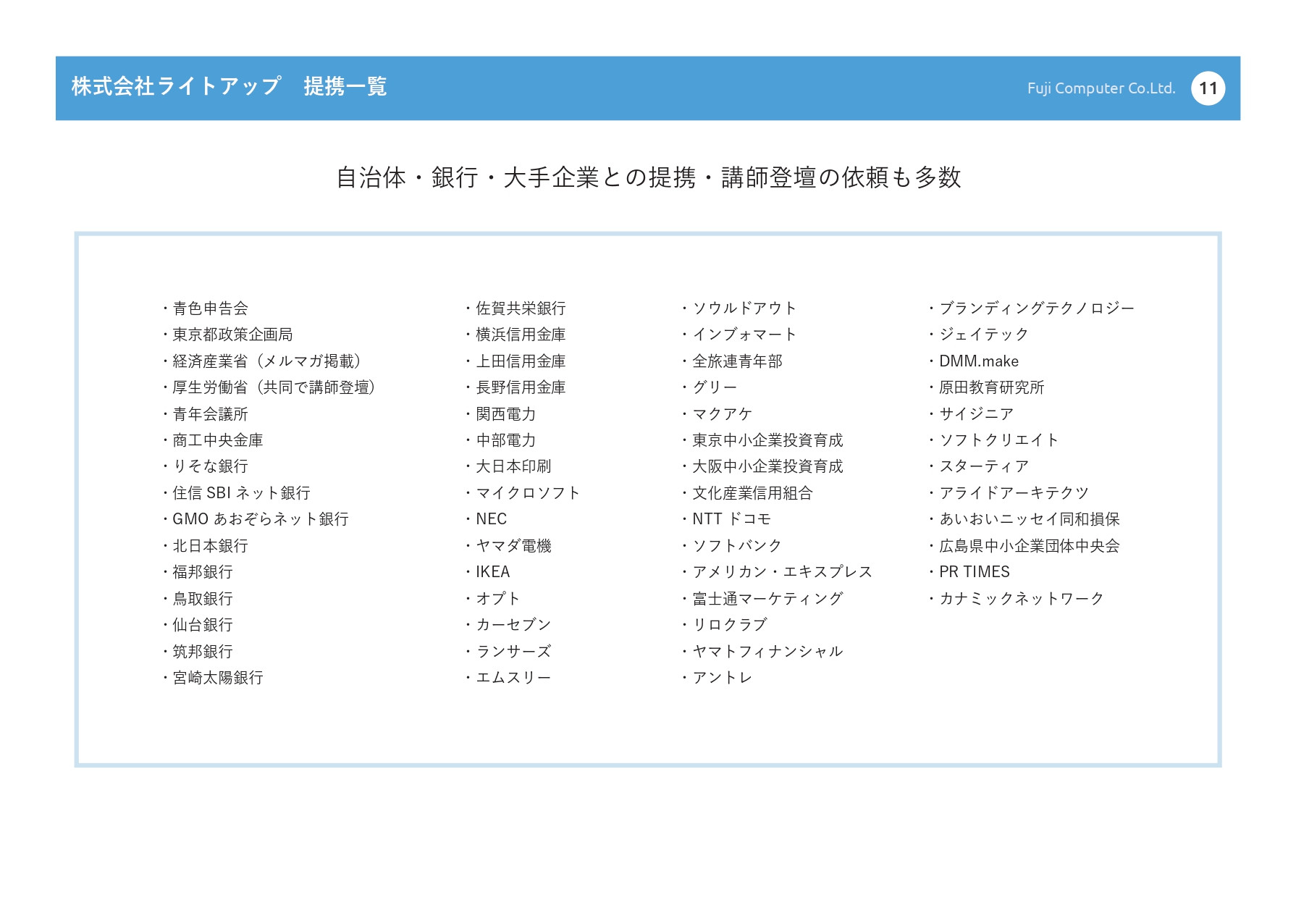Click the 大日本印刷 entry

pyautogui.click(x=508, y=466)
